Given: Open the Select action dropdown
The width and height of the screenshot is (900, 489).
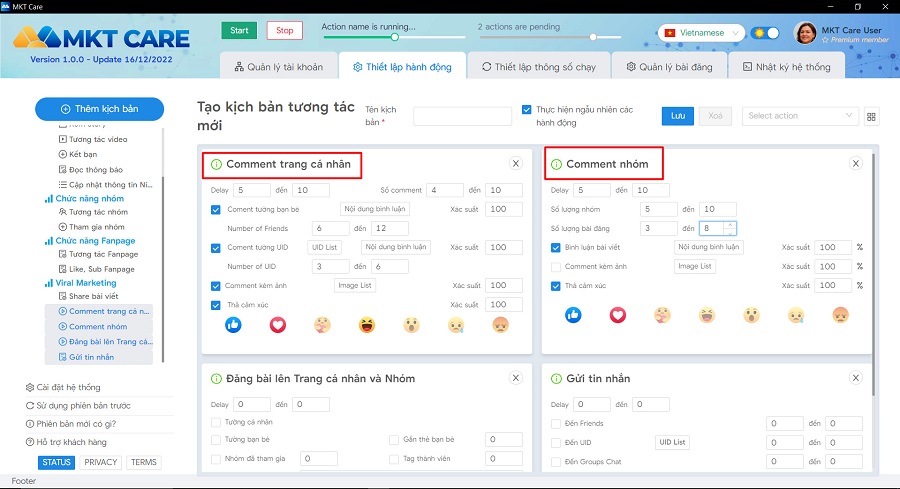Looking at the screenshot, I should pos(800,116).
